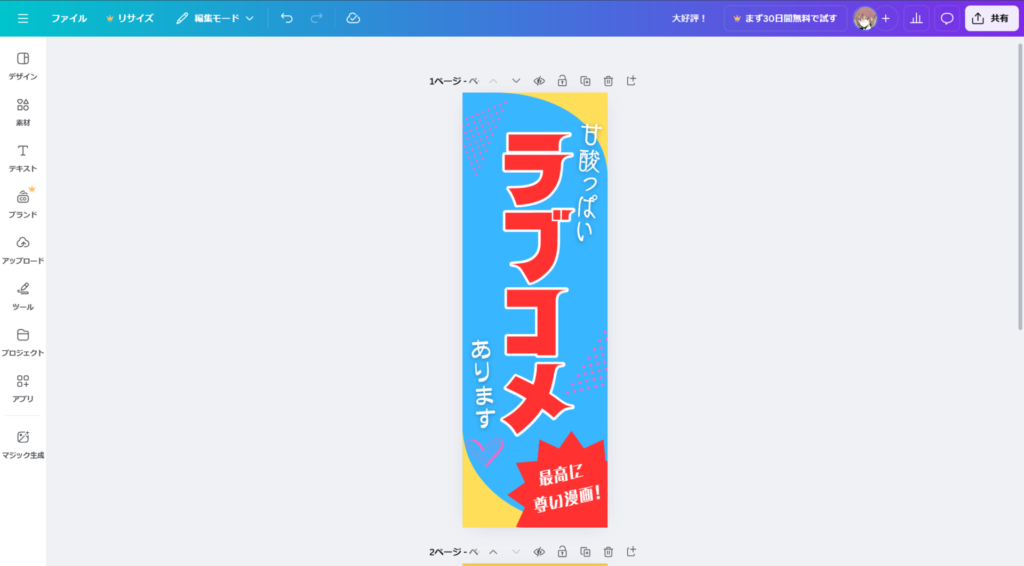Add a new page after page 2

click(x=631, y=552)
